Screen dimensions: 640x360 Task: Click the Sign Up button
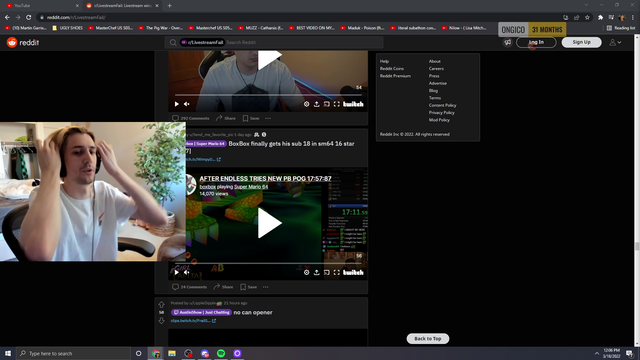pos(581,42)
